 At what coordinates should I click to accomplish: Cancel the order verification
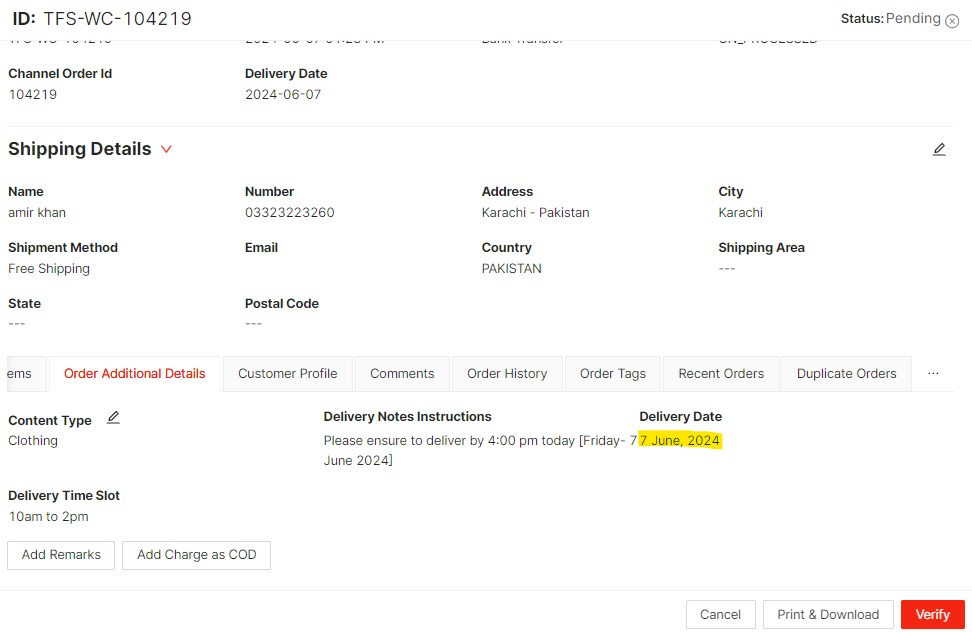[x=720, y=614]
